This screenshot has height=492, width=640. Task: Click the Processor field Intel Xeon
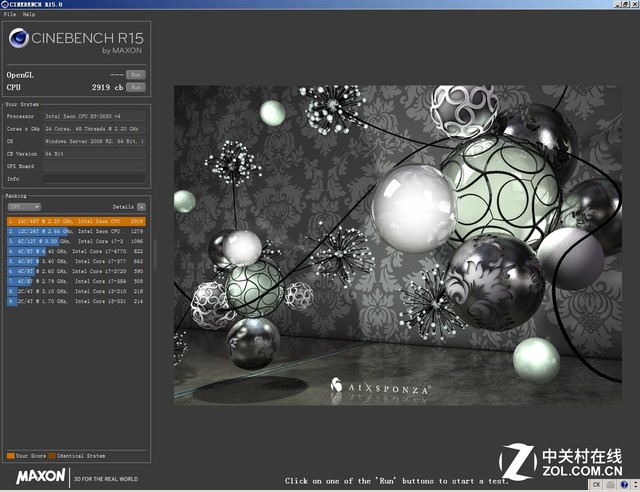pyautogui.click(x=94, y=116)
